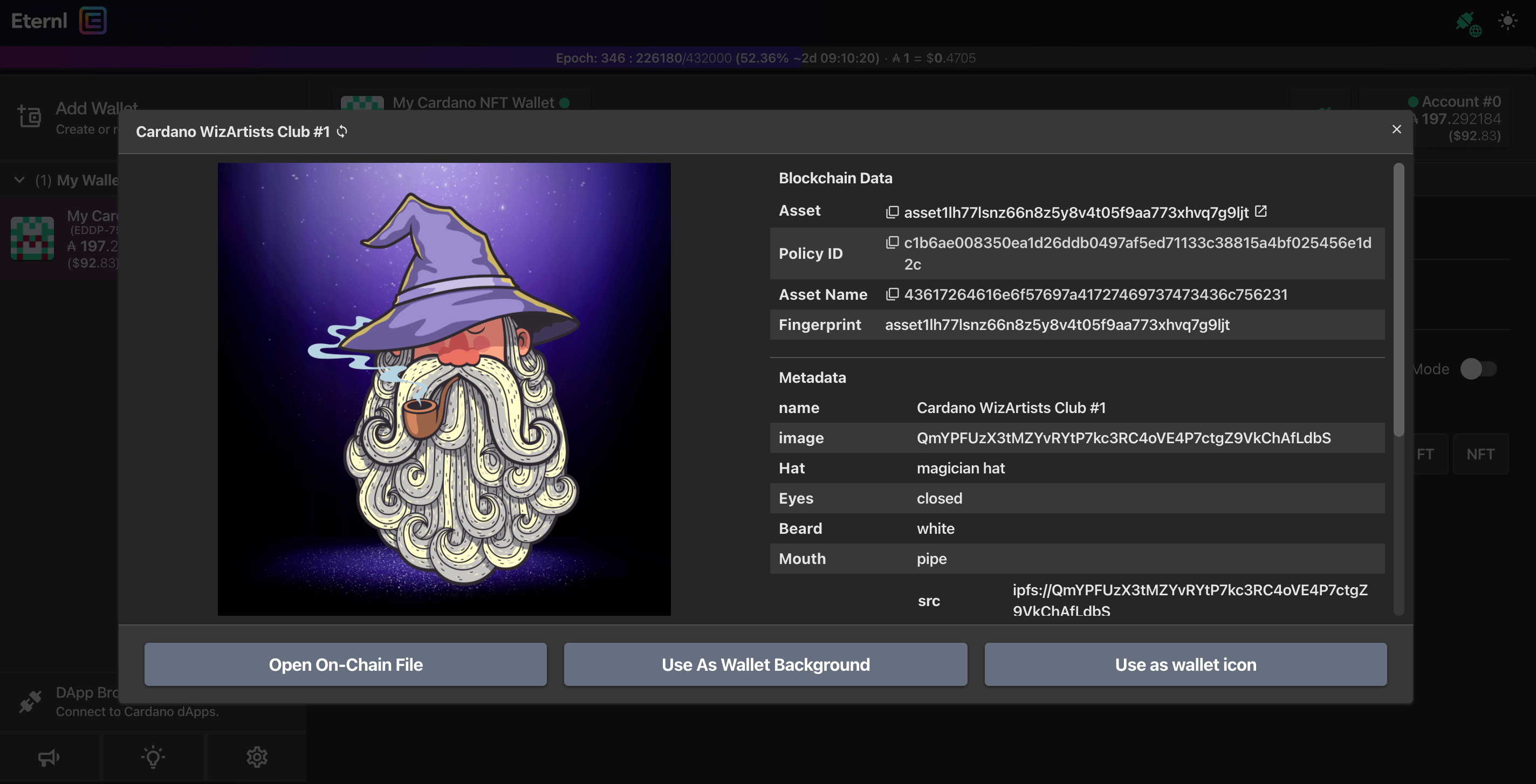1536x784 pixels.
Task: Open announcements megaphone icon
Action: [49, 757]
